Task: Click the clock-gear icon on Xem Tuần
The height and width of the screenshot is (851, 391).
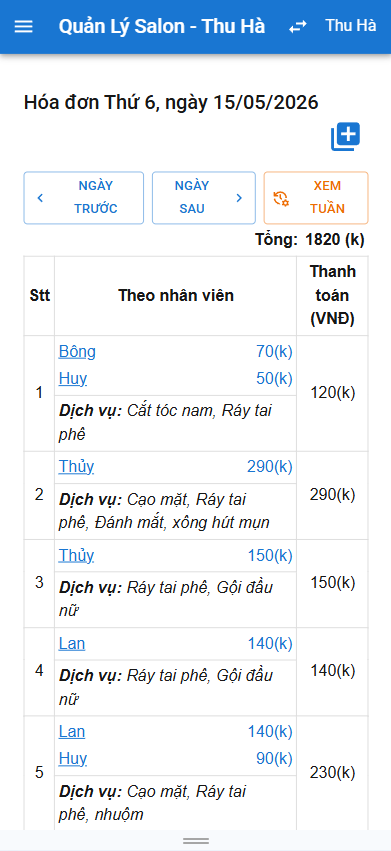Action: [x=281, y=198]
